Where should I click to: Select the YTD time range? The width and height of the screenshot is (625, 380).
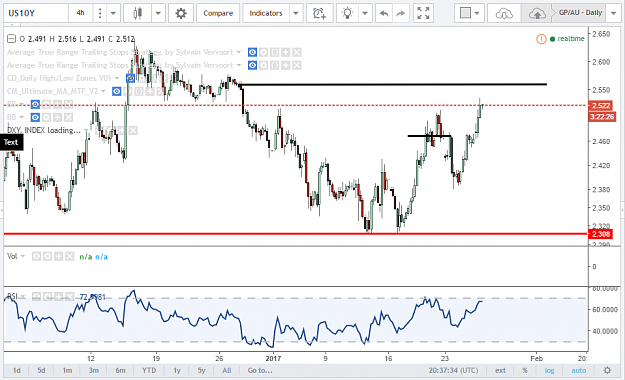[x=149, y=370]
